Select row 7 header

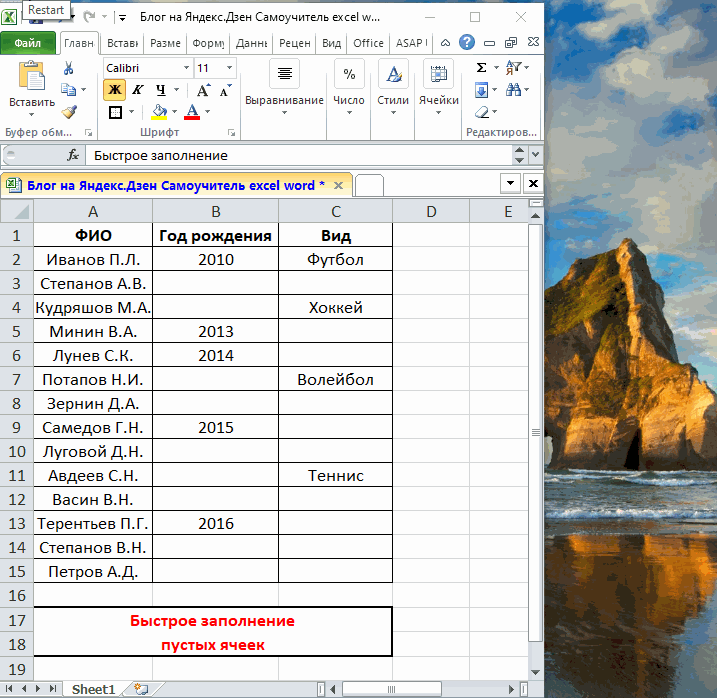(x=16, y=379)
